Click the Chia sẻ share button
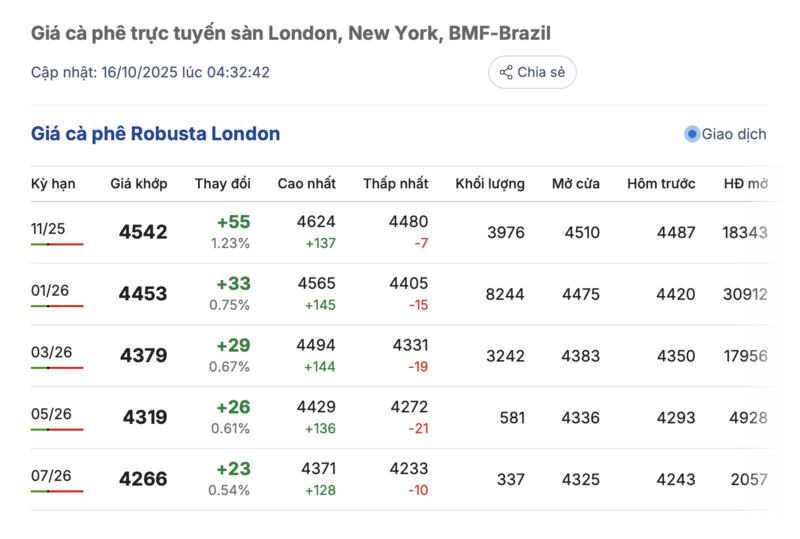 [532, 72]
